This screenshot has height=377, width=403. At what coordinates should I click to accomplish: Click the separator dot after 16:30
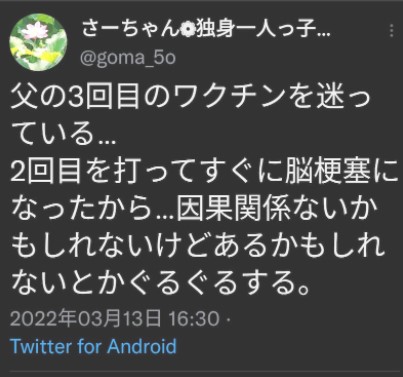pos(228,319)
